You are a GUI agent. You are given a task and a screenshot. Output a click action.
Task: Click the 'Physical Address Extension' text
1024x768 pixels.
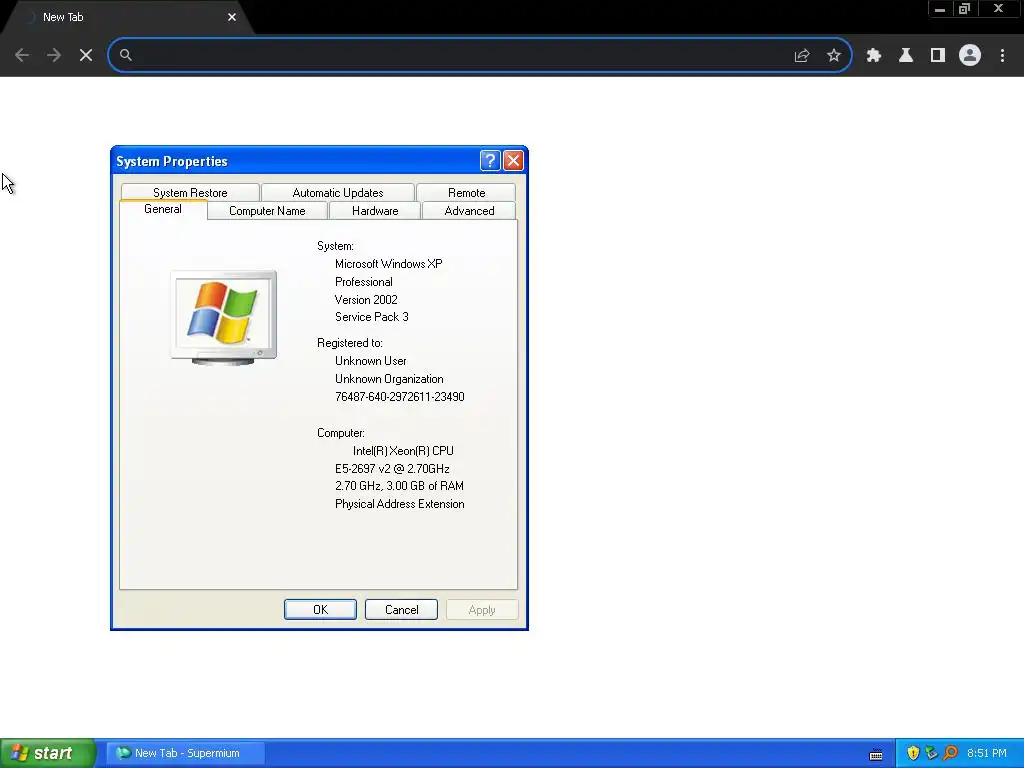pos(400,504)
